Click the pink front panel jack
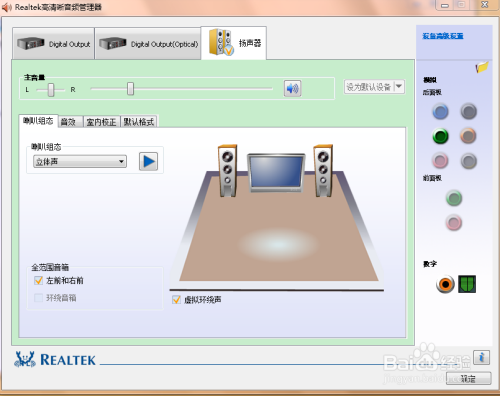This screenshot has width=500, height=396. coord(454,222)
